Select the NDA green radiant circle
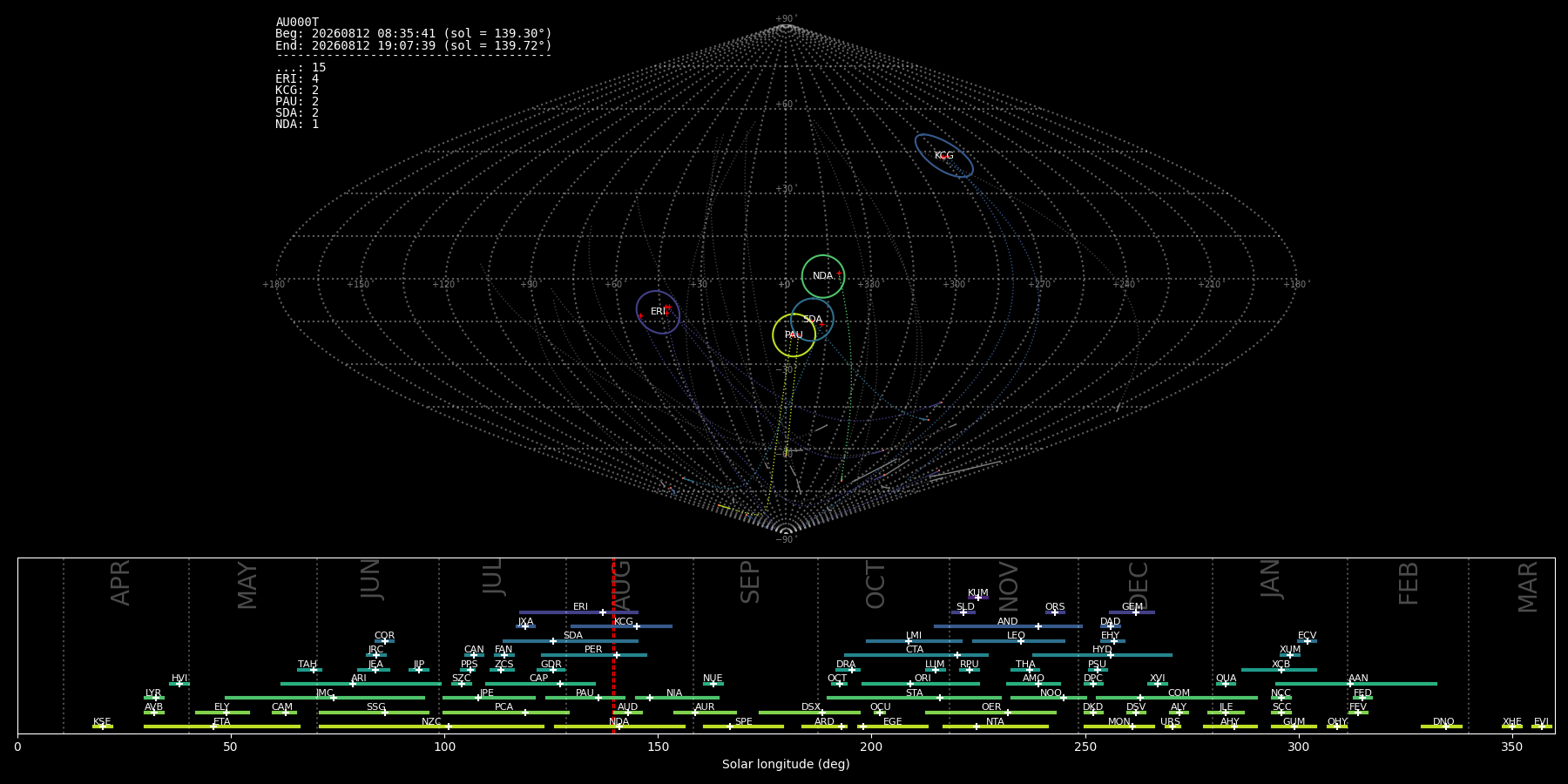Image resolution: width=1568 pixels, height=784 pixels. pos(823,276)
